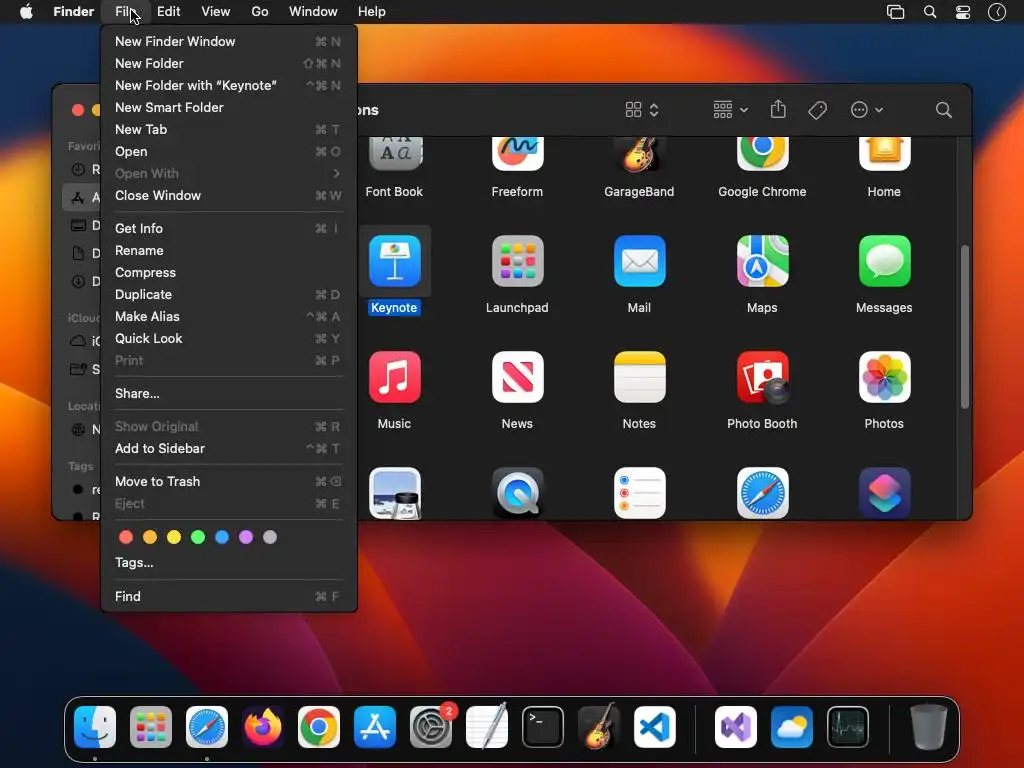This screenshot has height=768, width=1024.
Task: Click the Finder window search icon
Action: click(943, 110)
